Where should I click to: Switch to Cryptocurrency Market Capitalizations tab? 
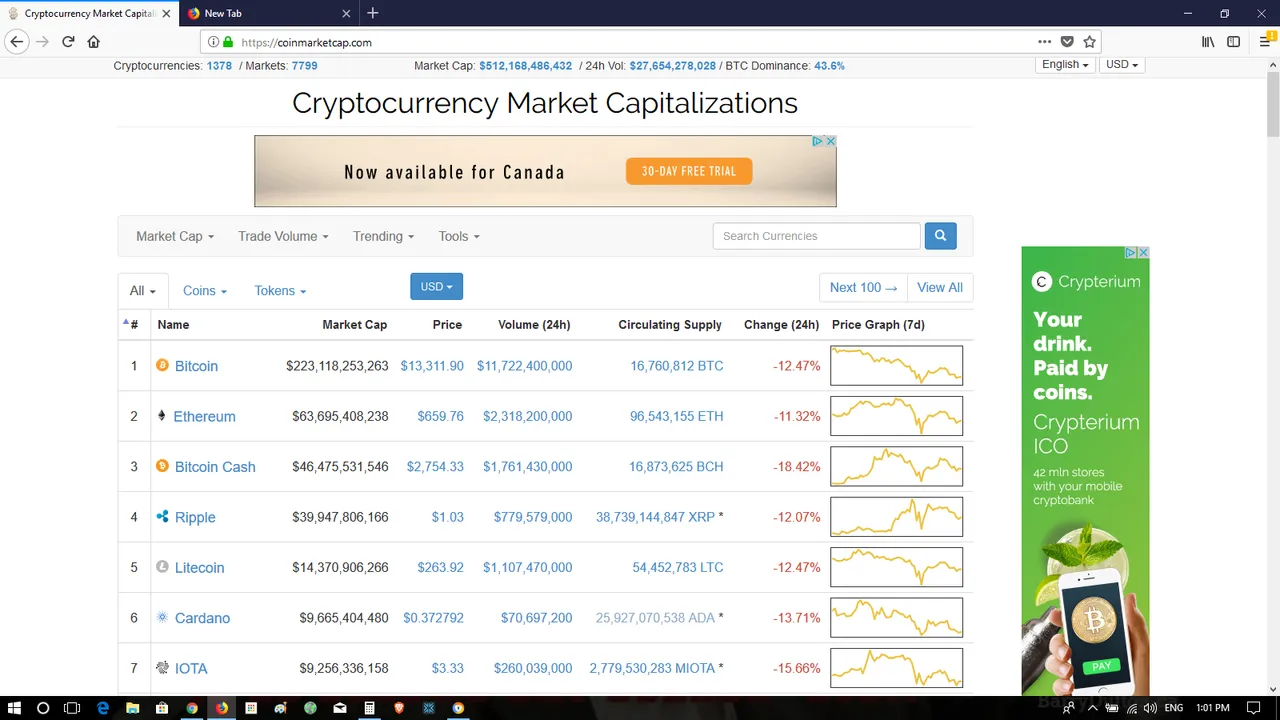click(88, 14)
